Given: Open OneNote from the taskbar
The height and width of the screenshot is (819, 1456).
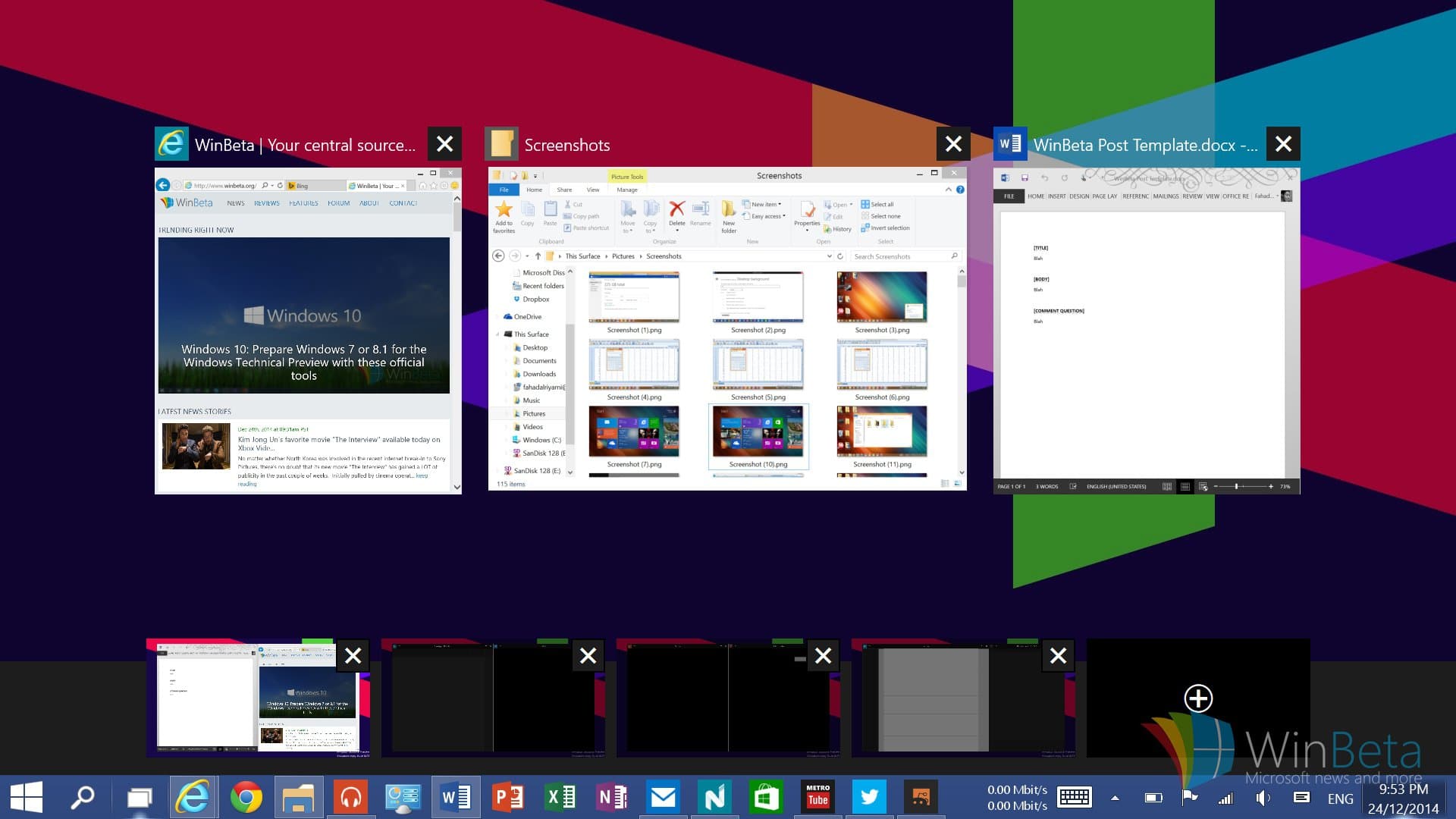Looking at the screenshot, I should point(612,797).
